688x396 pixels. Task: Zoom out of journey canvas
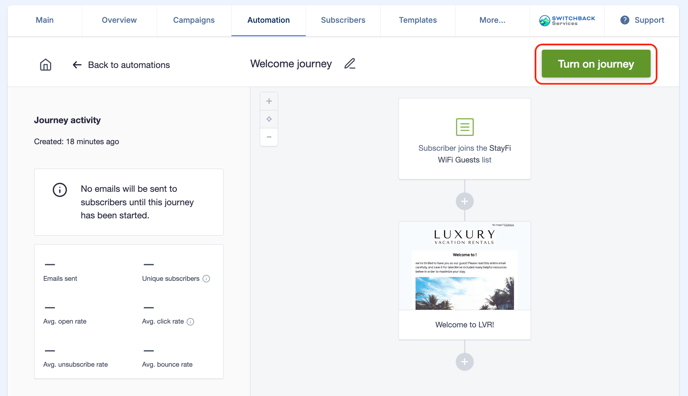[x=269, y=137]
